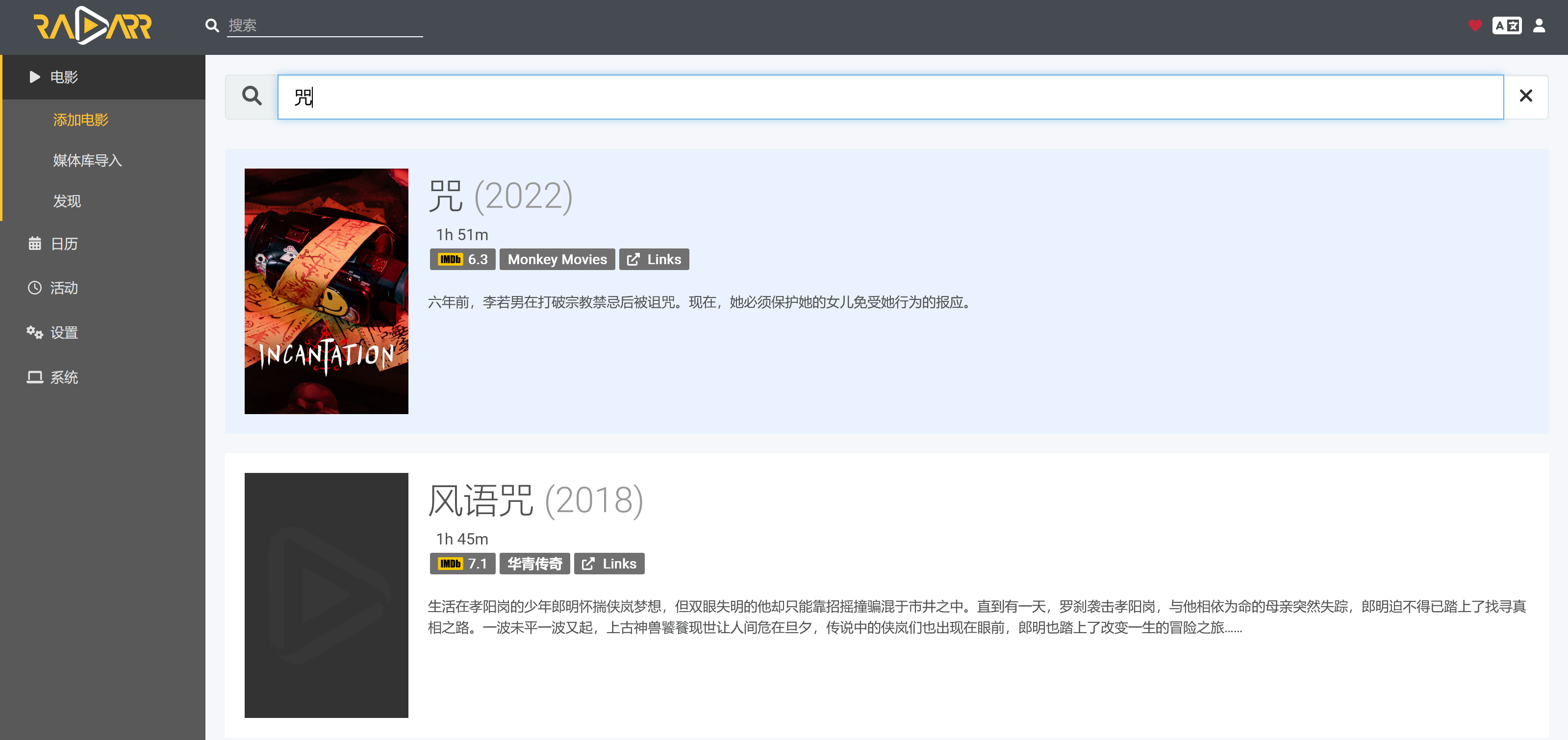Click the calendar icon beside 日历
The width and height of the screenshot is (1568, 740).
coord(35,244)
